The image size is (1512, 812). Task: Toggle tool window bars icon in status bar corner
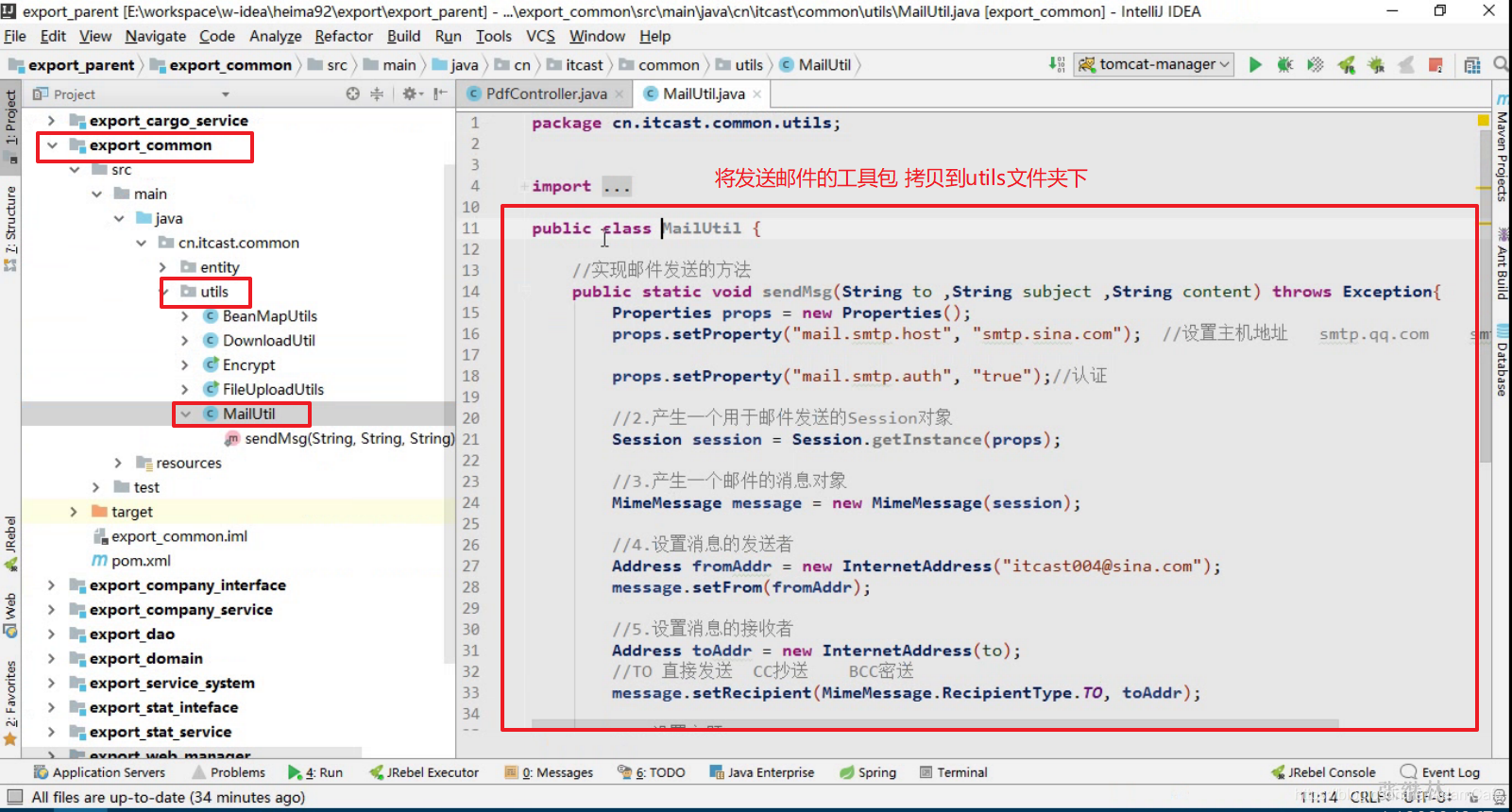pos(13,797)
